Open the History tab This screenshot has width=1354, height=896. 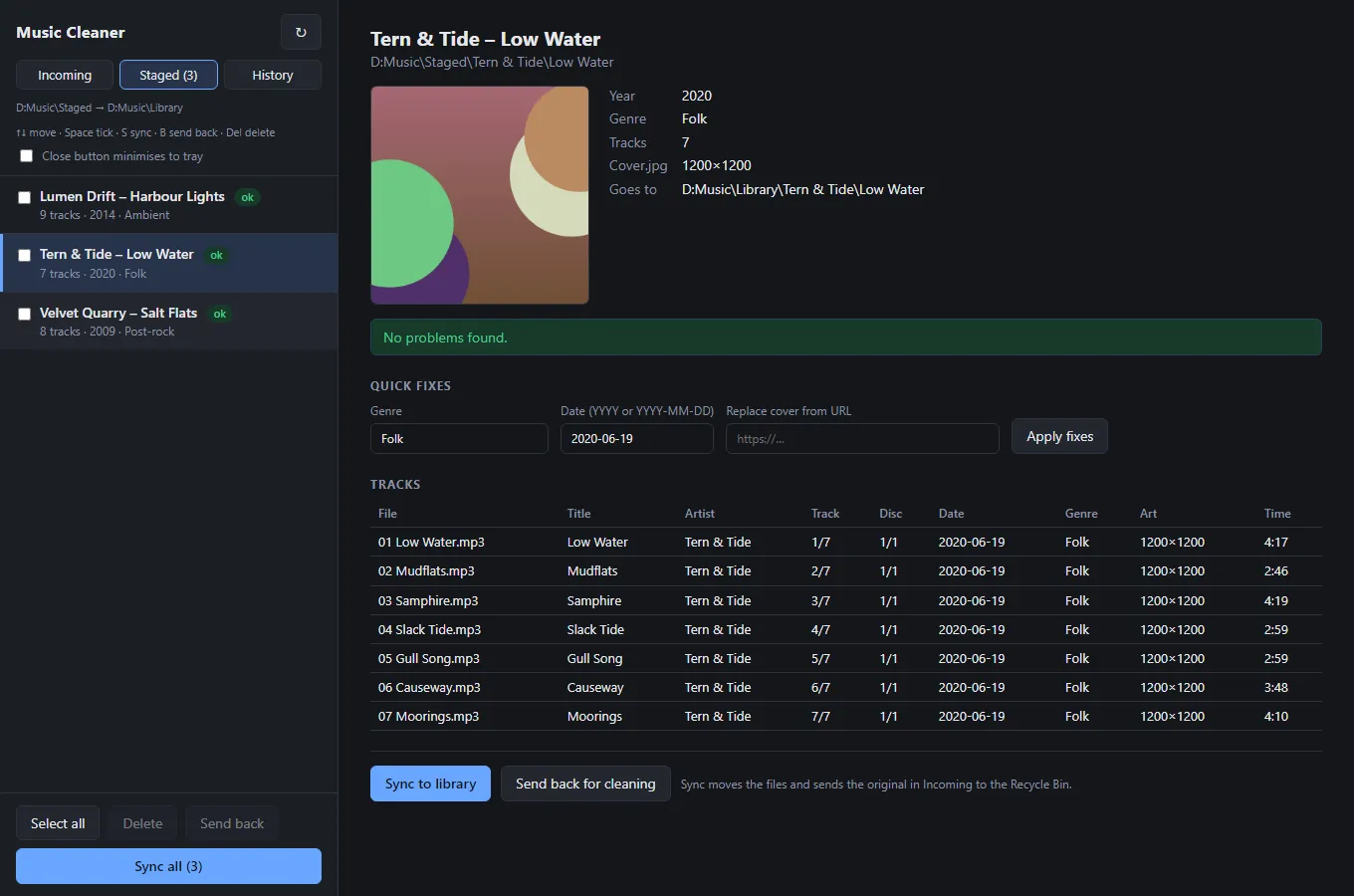click(x=272, y=75)
